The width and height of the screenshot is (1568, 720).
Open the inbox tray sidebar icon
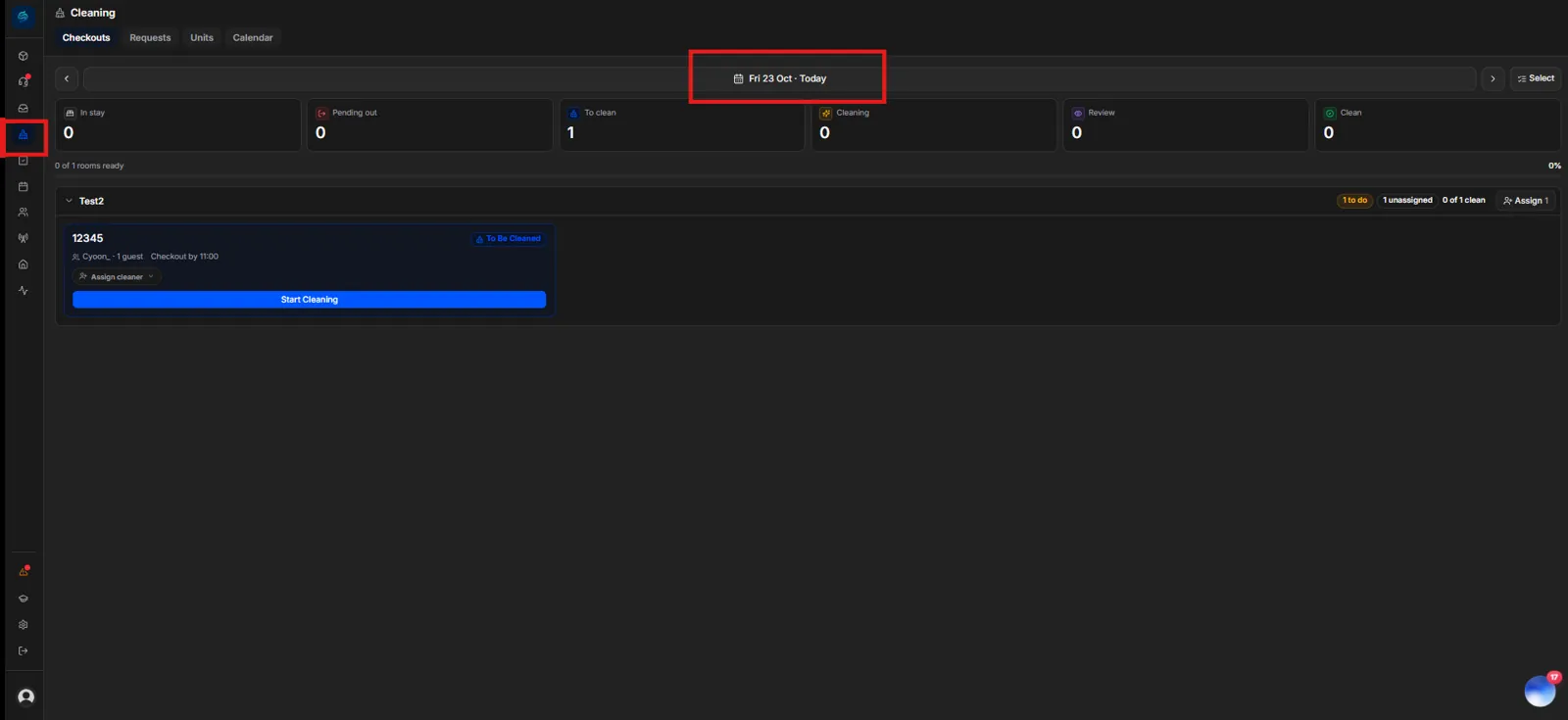pyautogui.click(x=24, y=108)
